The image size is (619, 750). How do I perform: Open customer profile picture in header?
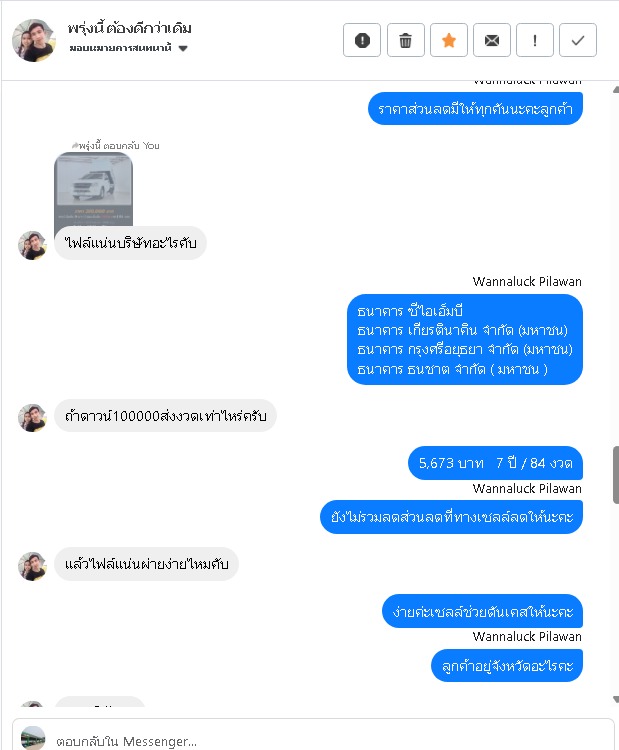pyautogui.click(x=33, y=40)
